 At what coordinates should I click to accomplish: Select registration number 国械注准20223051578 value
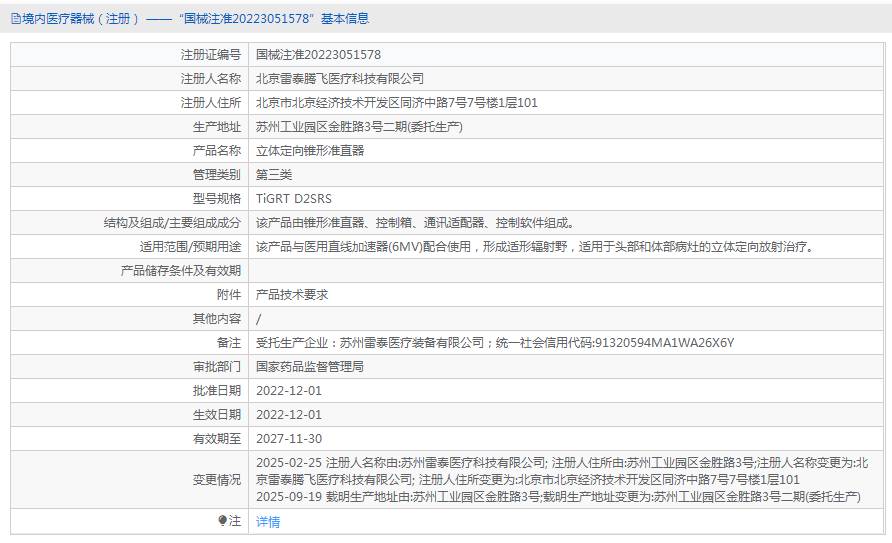319,55
